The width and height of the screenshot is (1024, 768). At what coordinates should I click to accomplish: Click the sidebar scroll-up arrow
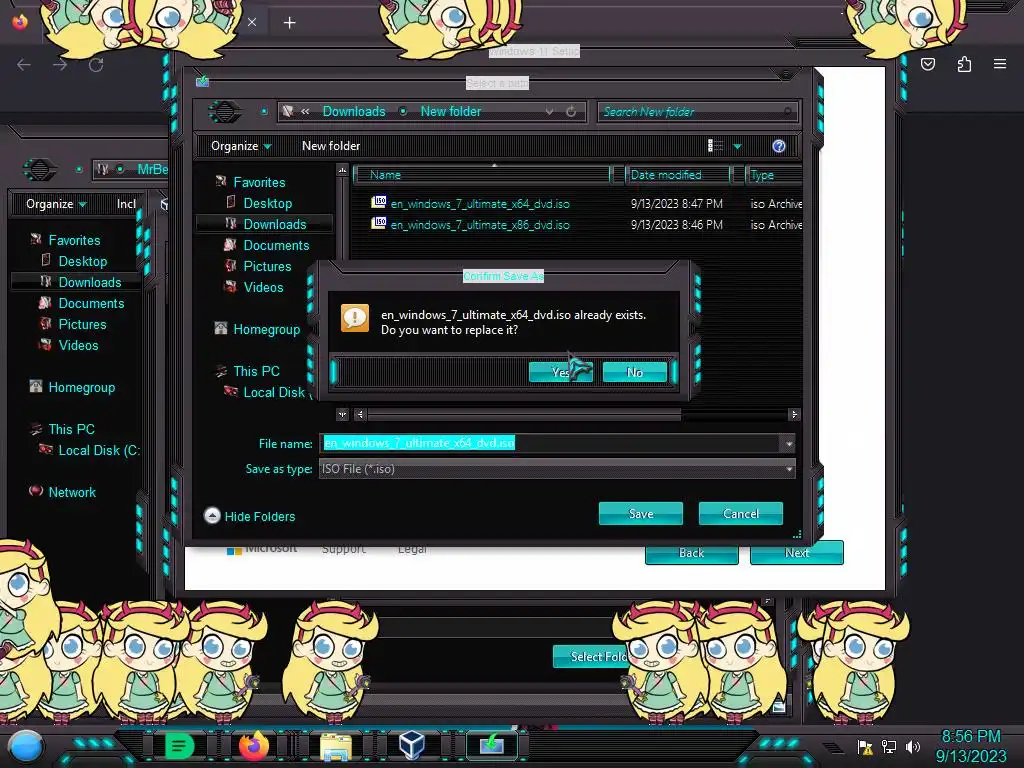click(x=342, y=170)
